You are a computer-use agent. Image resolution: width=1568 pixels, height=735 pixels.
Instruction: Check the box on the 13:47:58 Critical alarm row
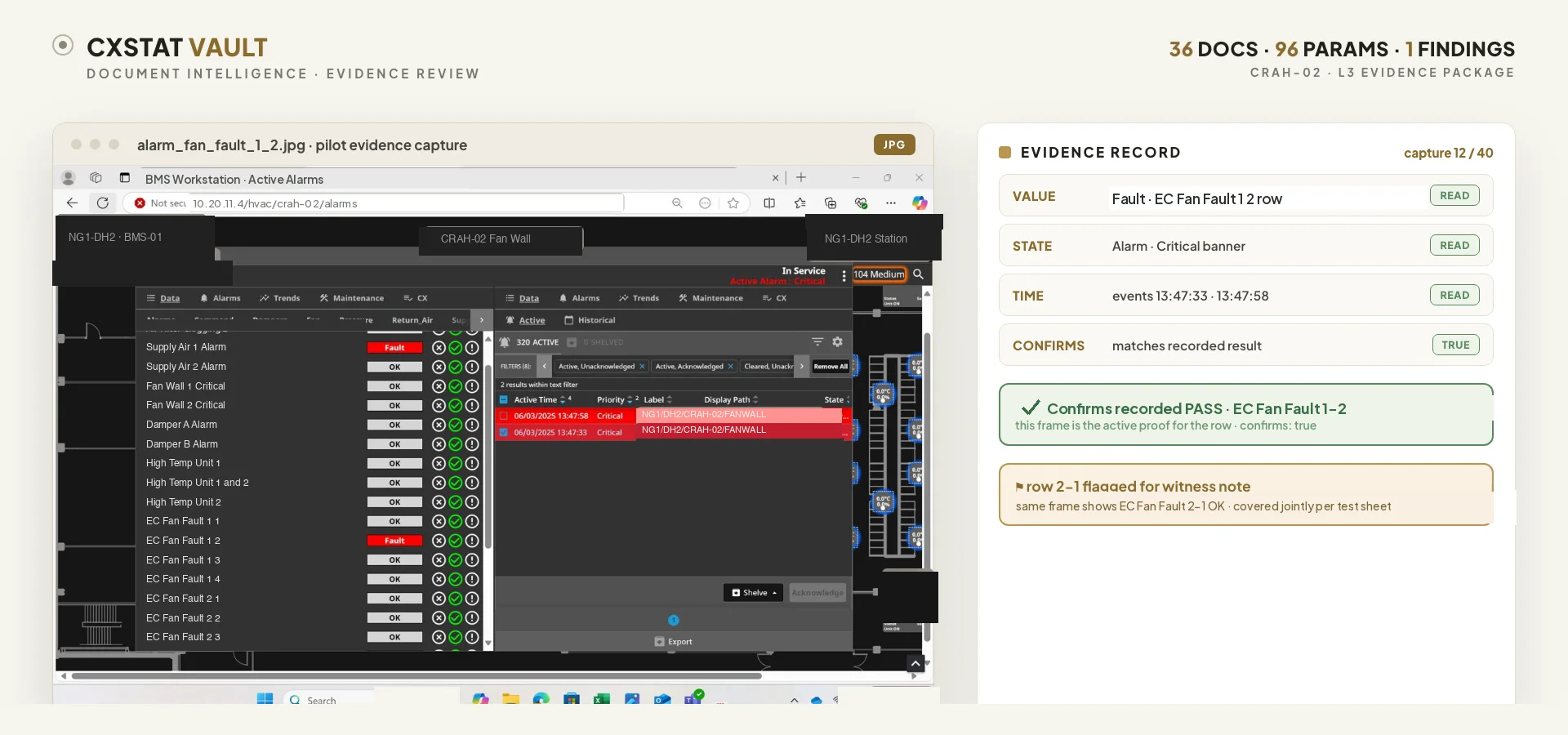(x=504, y=416)
